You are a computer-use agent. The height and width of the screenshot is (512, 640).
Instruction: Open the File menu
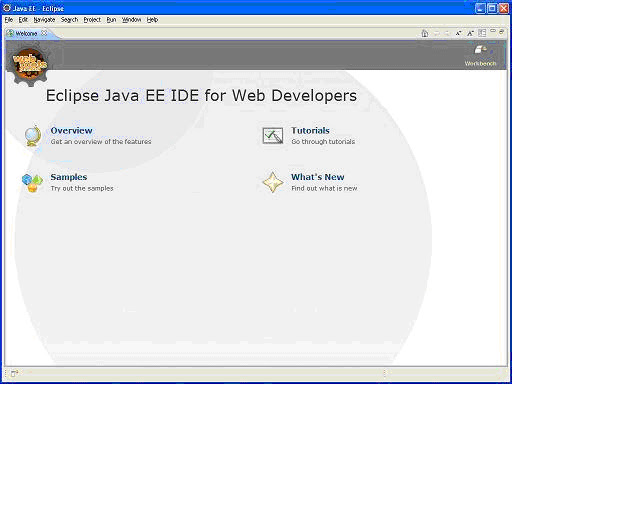click(9, 20)
